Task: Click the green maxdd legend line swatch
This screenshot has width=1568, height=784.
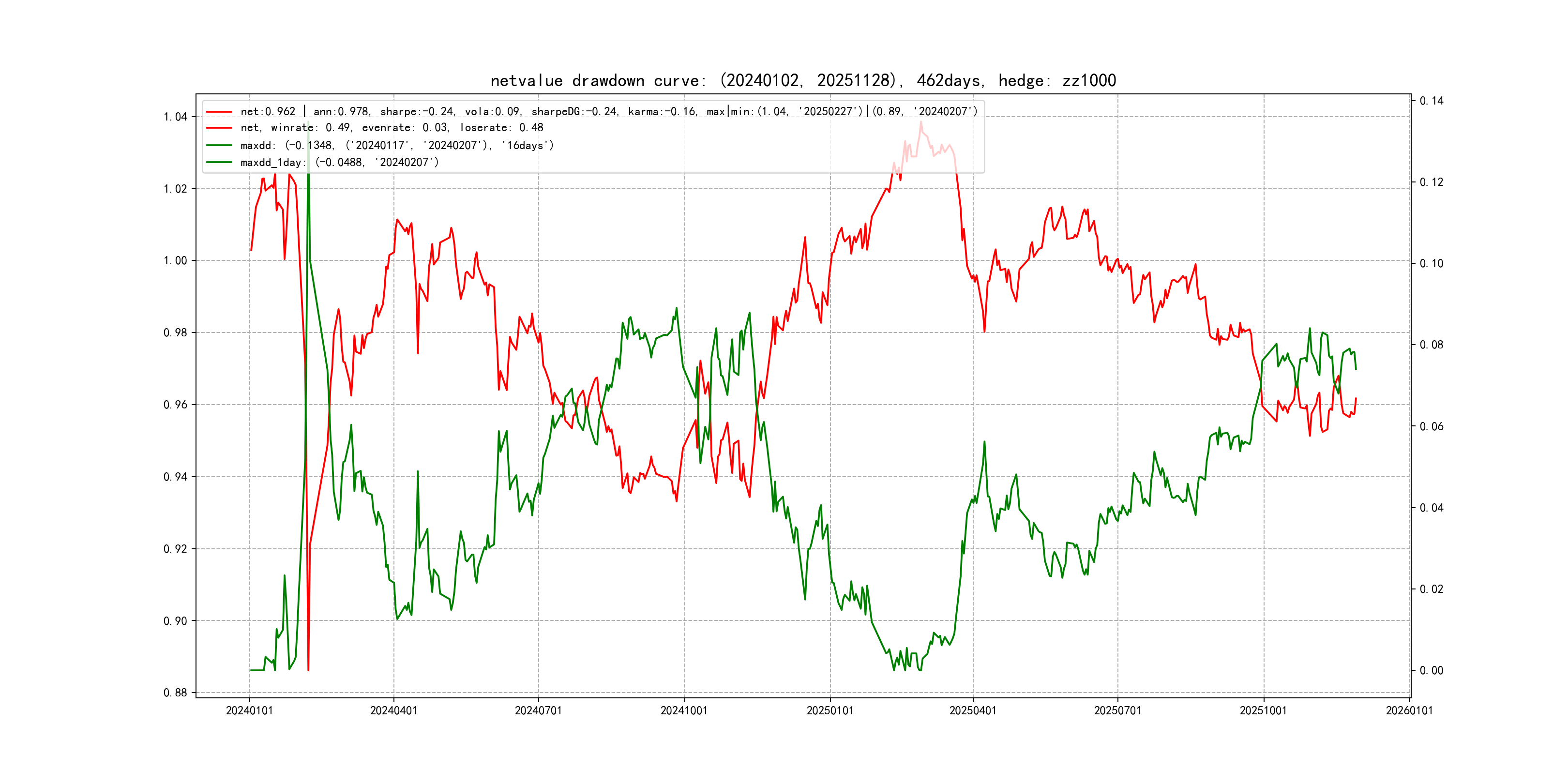Action: click(x=219, y=146)
